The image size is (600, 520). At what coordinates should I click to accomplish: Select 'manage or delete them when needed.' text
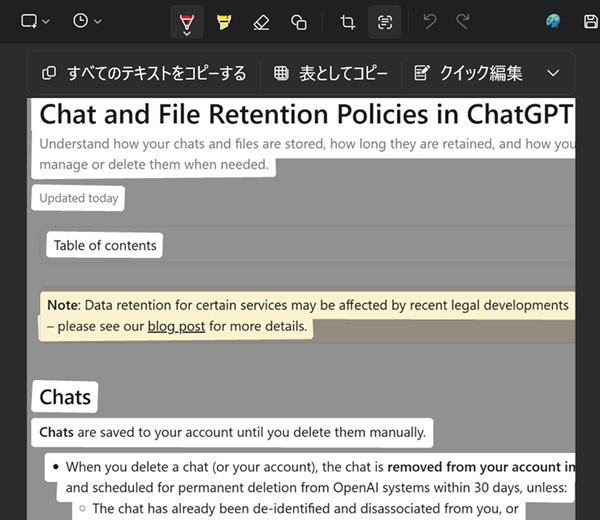154,165
